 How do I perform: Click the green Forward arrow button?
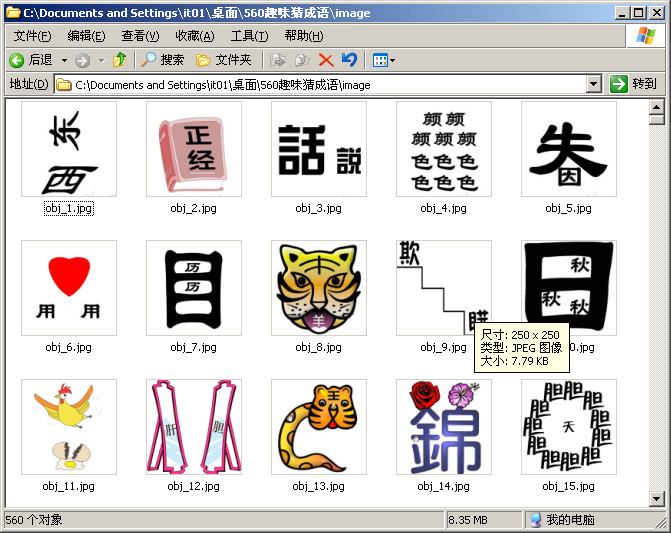(81, 60)
